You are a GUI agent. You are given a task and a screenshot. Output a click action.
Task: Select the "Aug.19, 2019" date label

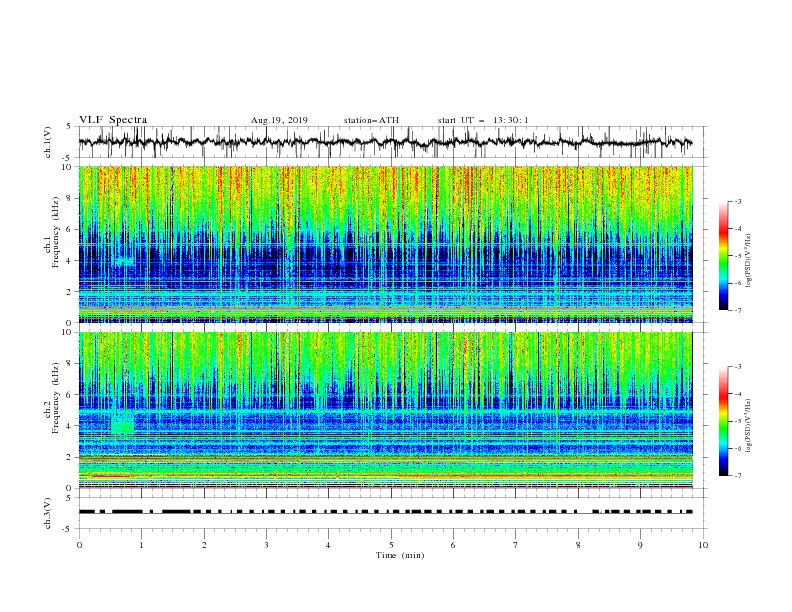coord(279,120)
